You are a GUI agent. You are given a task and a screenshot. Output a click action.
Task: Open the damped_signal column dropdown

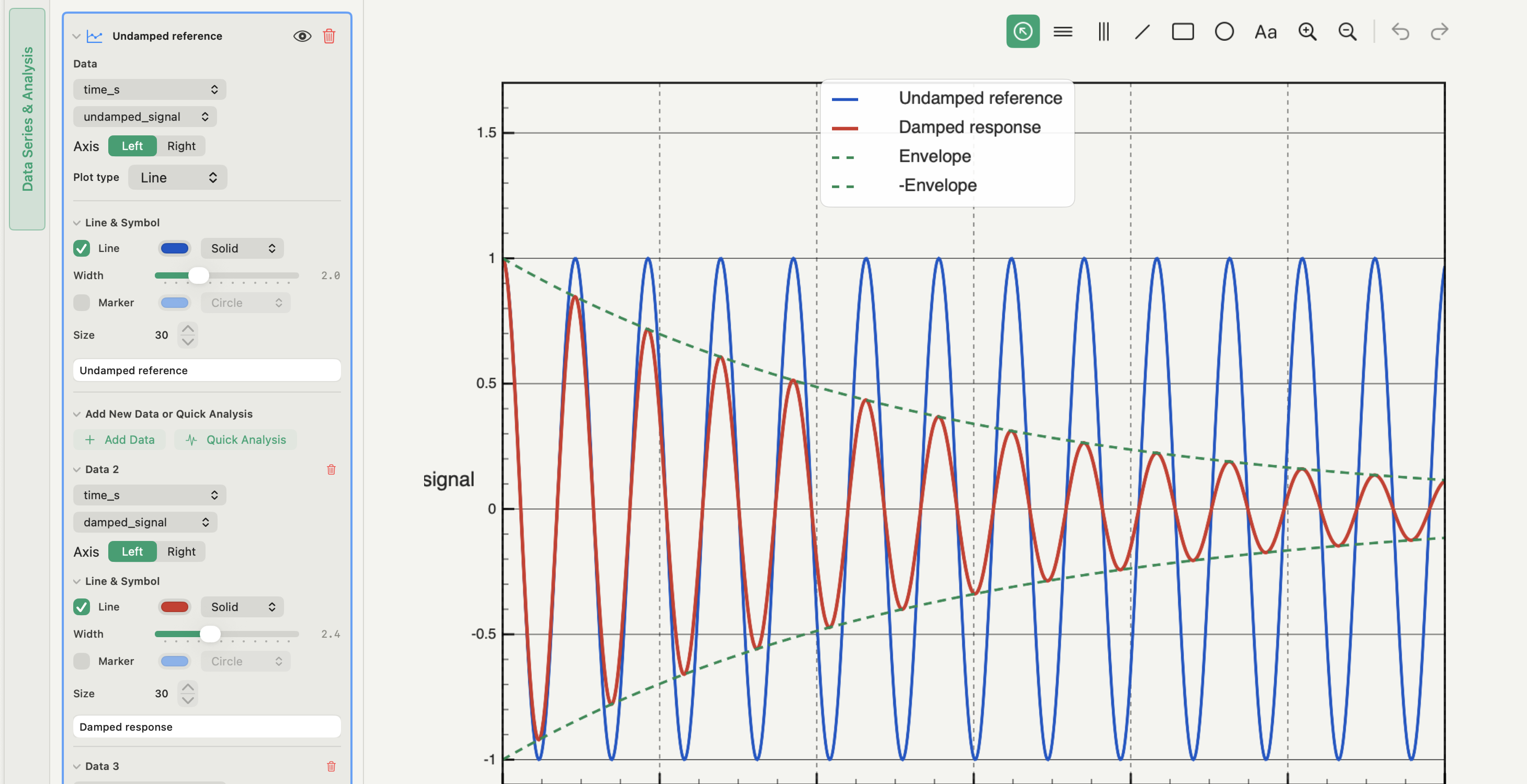145,522
